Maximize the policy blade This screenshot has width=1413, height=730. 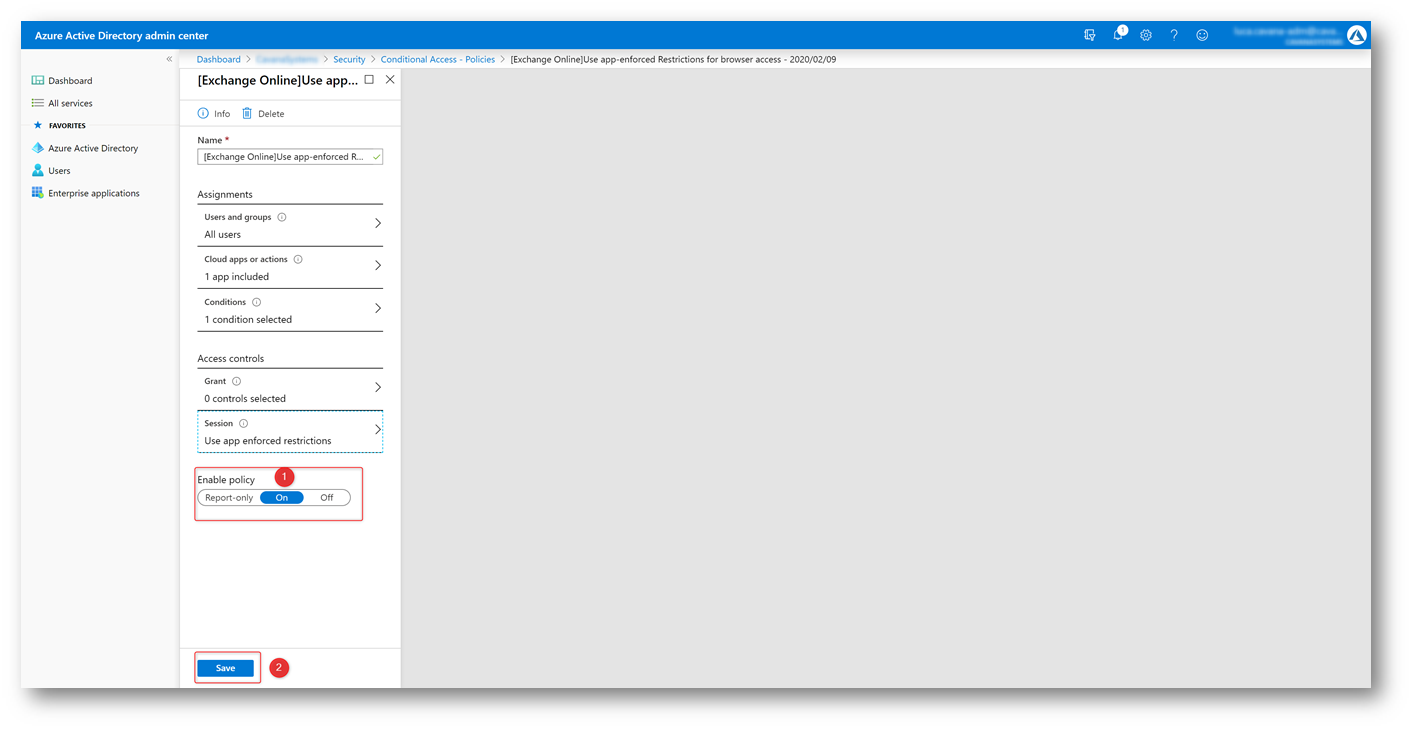coord(369,79)
